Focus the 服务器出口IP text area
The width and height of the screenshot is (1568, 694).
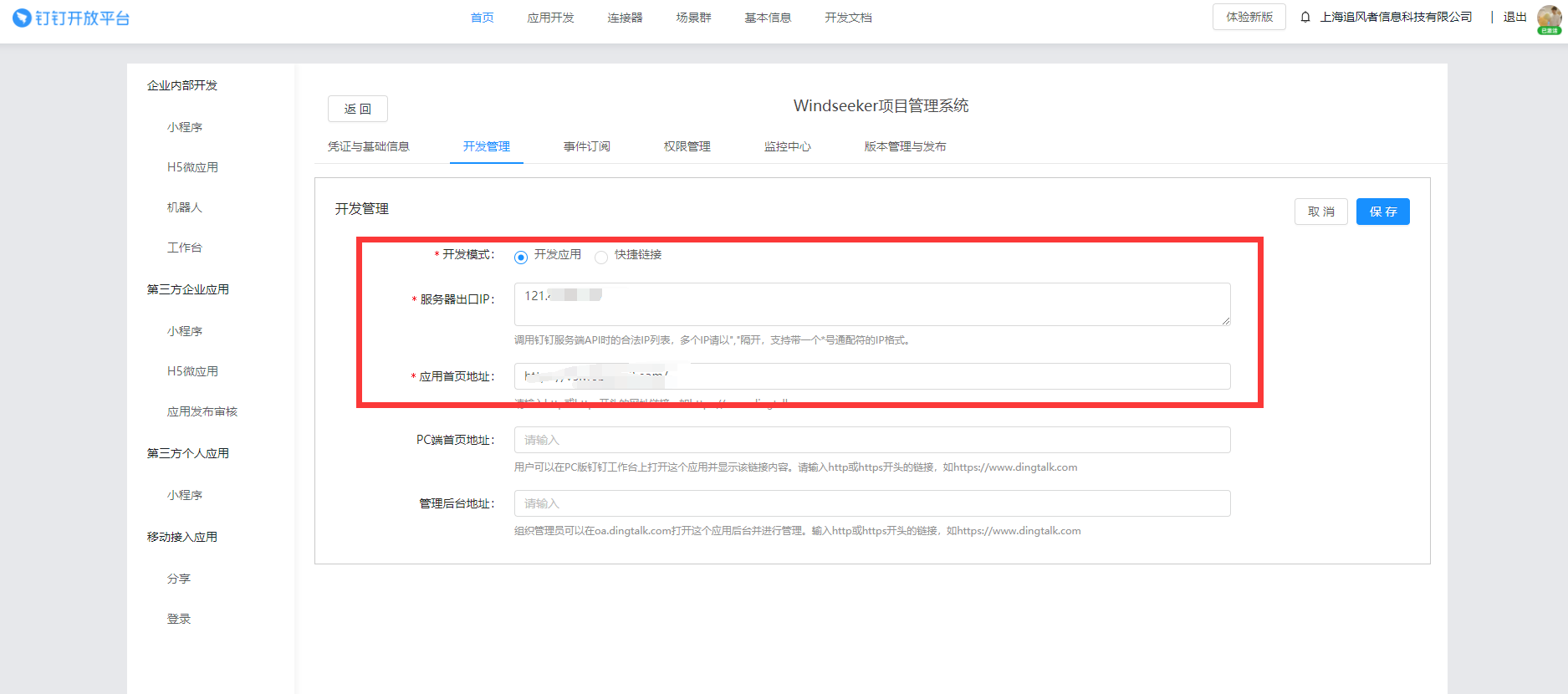tap(872, 304)
